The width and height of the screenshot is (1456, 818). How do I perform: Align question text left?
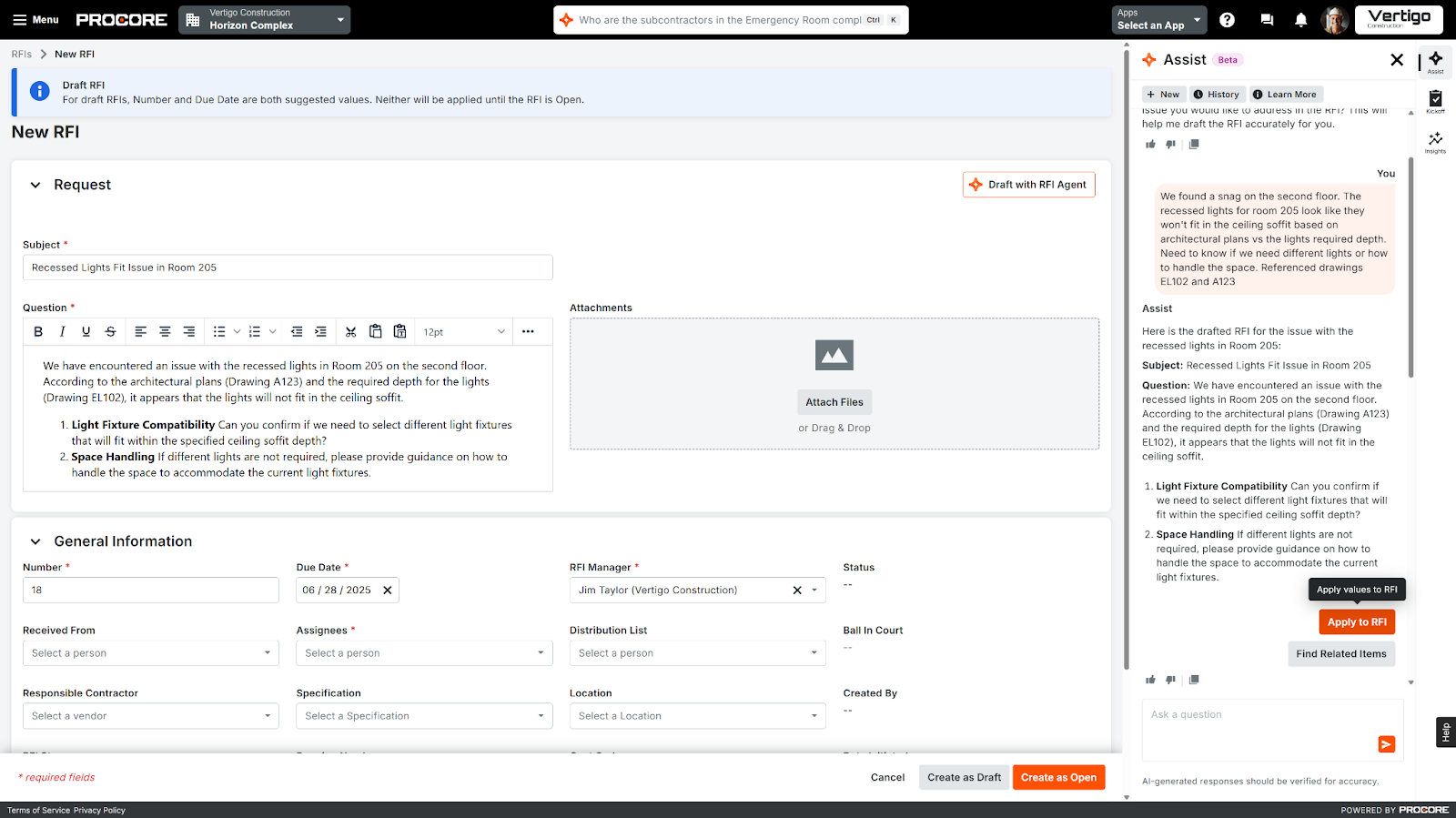pyautogui.click(x=141, y=332)
